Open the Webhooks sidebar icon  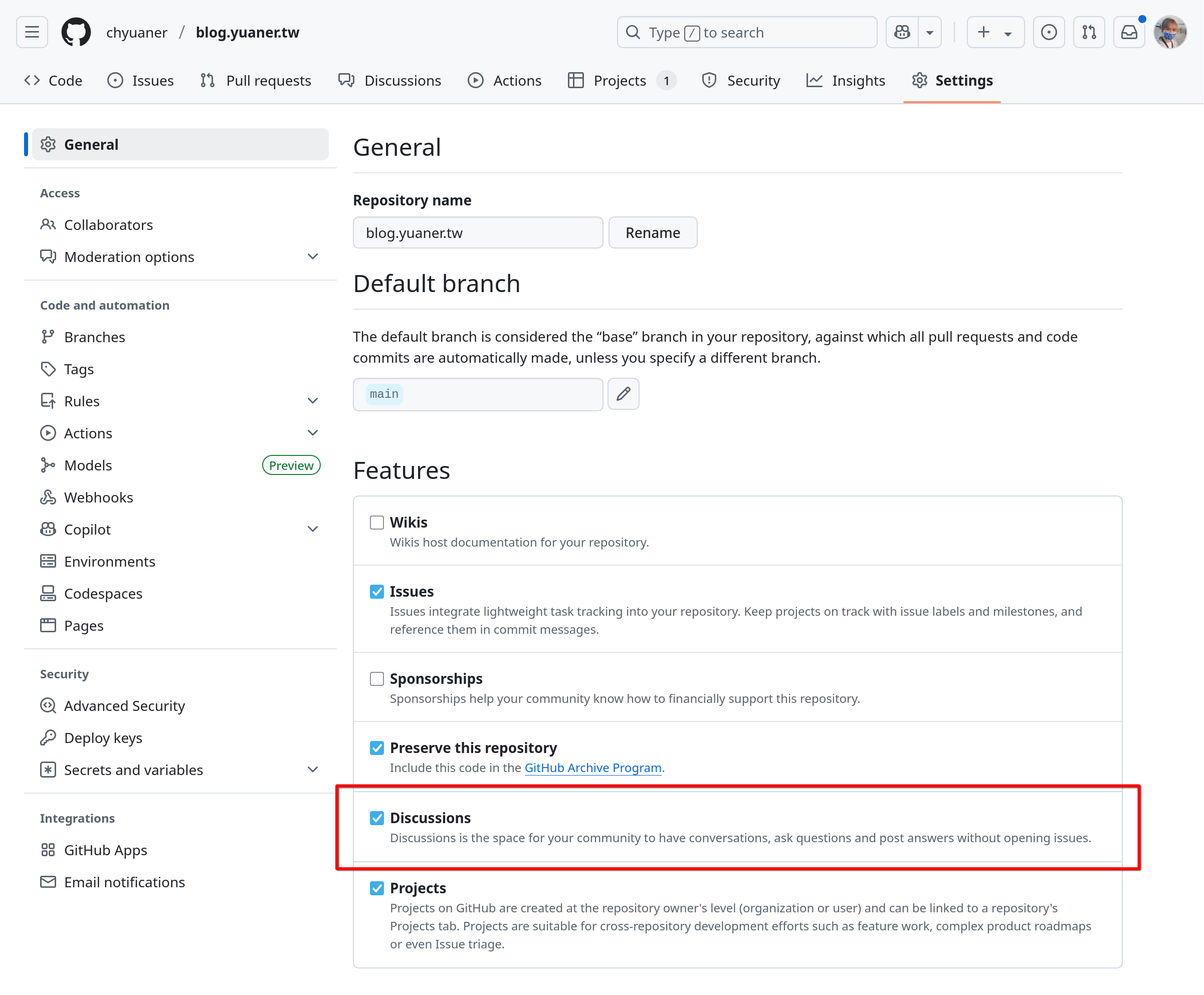click(48, 497)
